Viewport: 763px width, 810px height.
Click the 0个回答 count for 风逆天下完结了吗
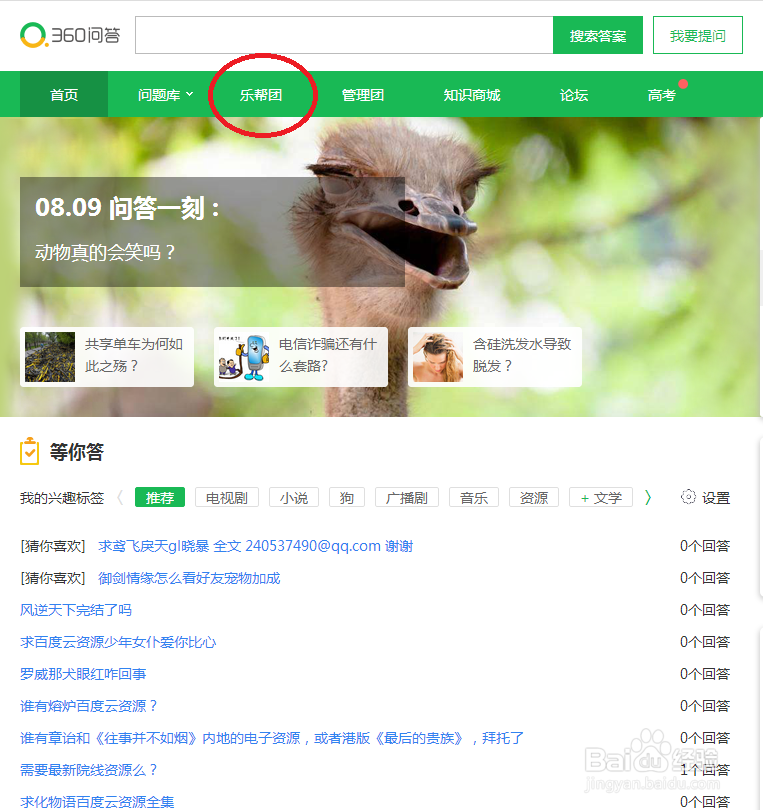click(705, 610)
